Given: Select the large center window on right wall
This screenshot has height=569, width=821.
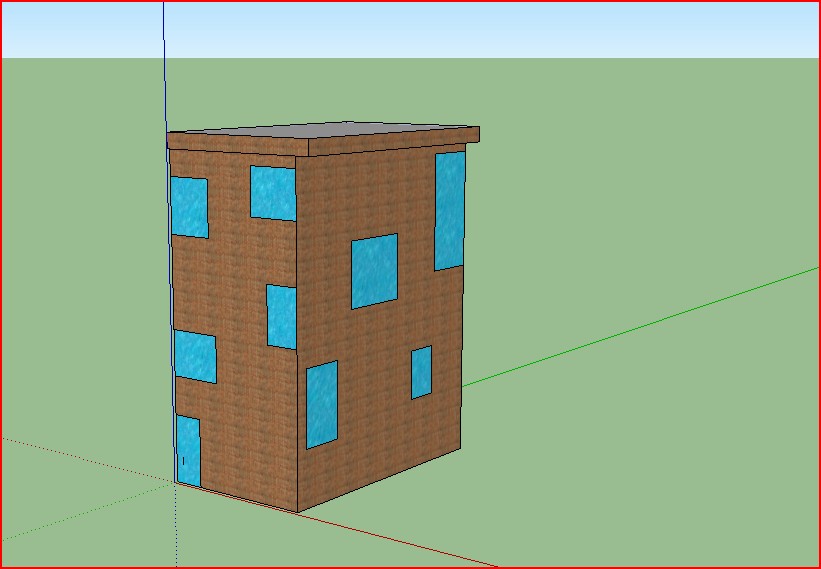Looking at the screenshot, I should pos(374,271).
